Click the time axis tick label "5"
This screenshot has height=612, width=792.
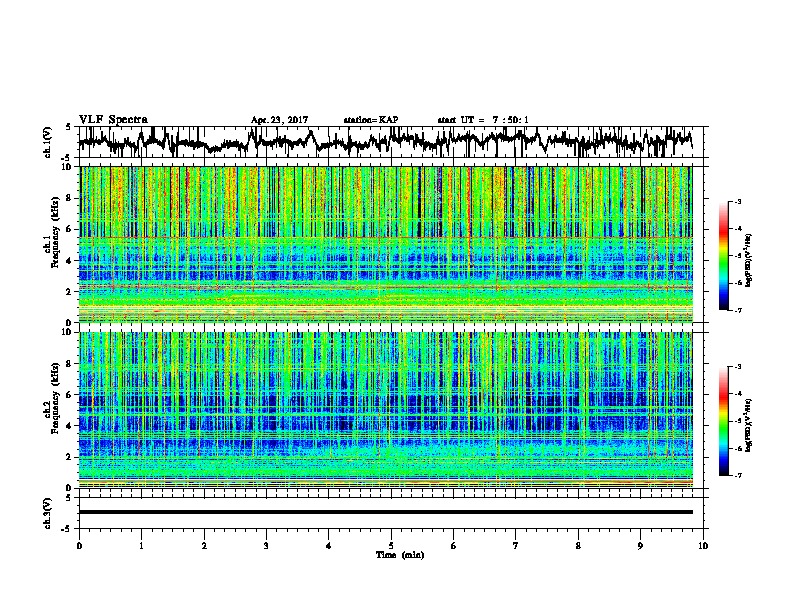[x=391, y=546]
